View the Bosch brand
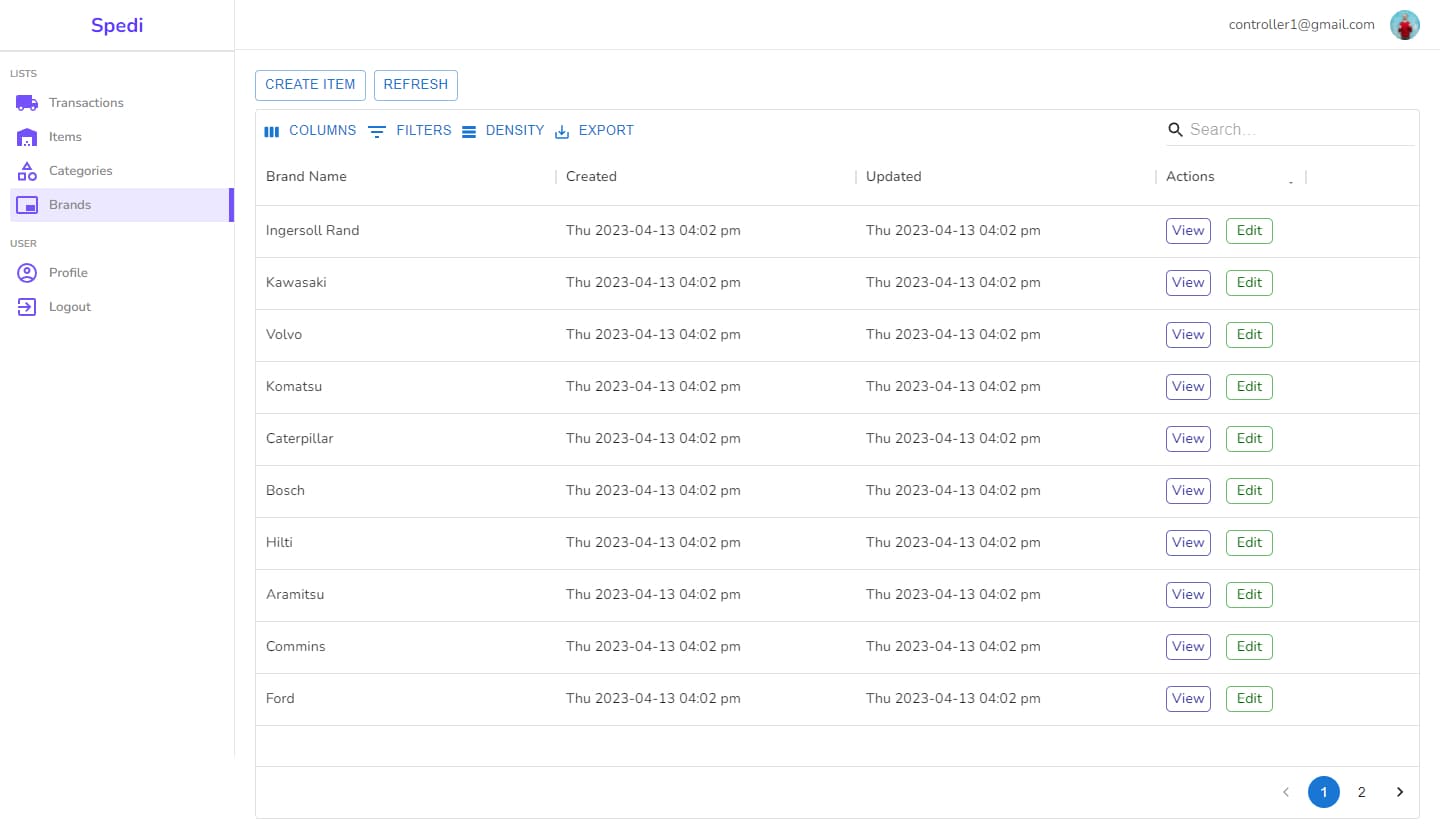Image resolution: width=1440 pixels, height=839 pixels. click(1188, 491)
